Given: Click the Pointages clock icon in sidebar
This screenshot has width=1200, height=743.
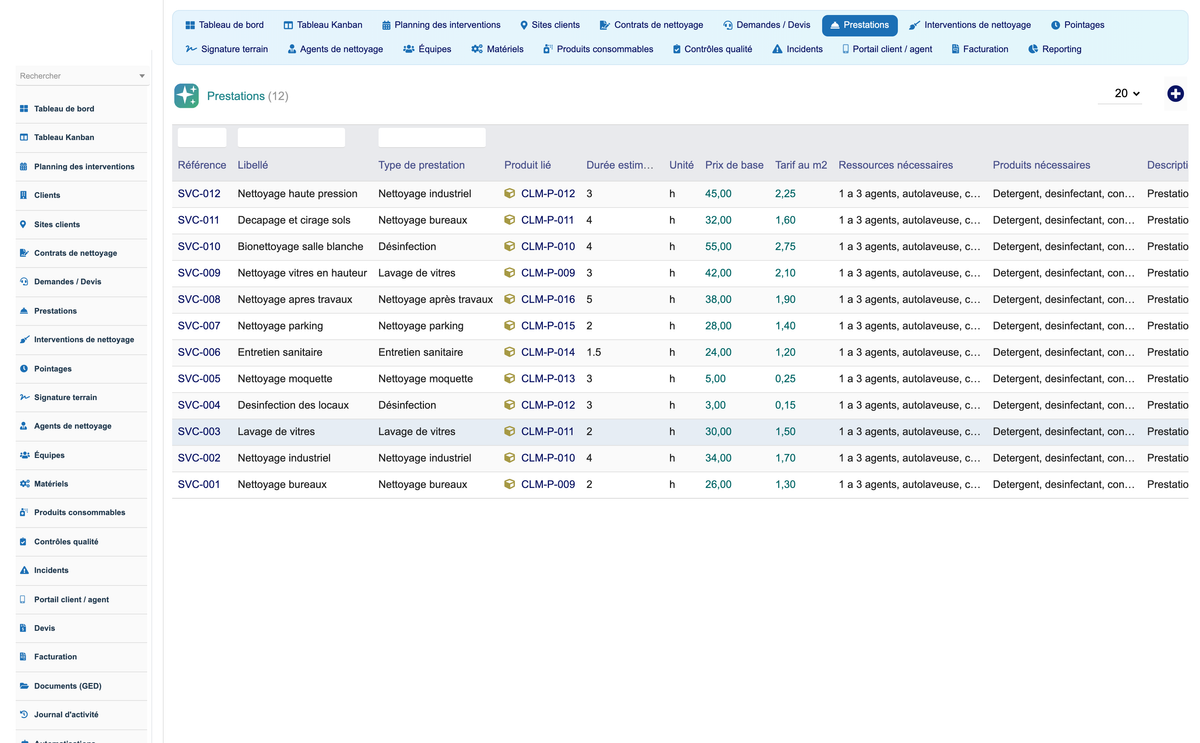Looking at the screenshot, I should 24,369.
